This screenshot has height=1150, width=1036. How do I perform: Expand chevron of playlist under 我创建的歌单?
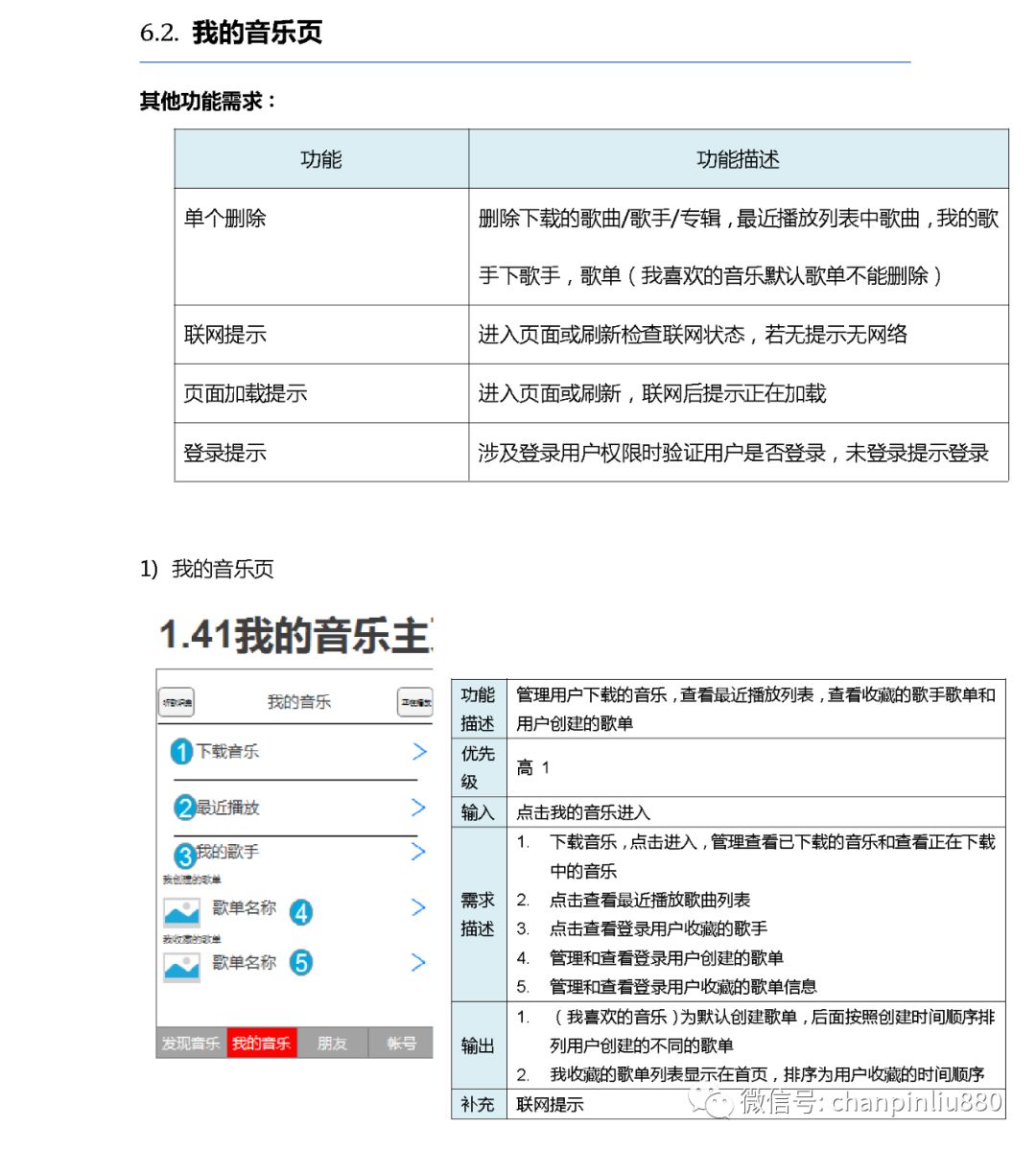point(419,908)
